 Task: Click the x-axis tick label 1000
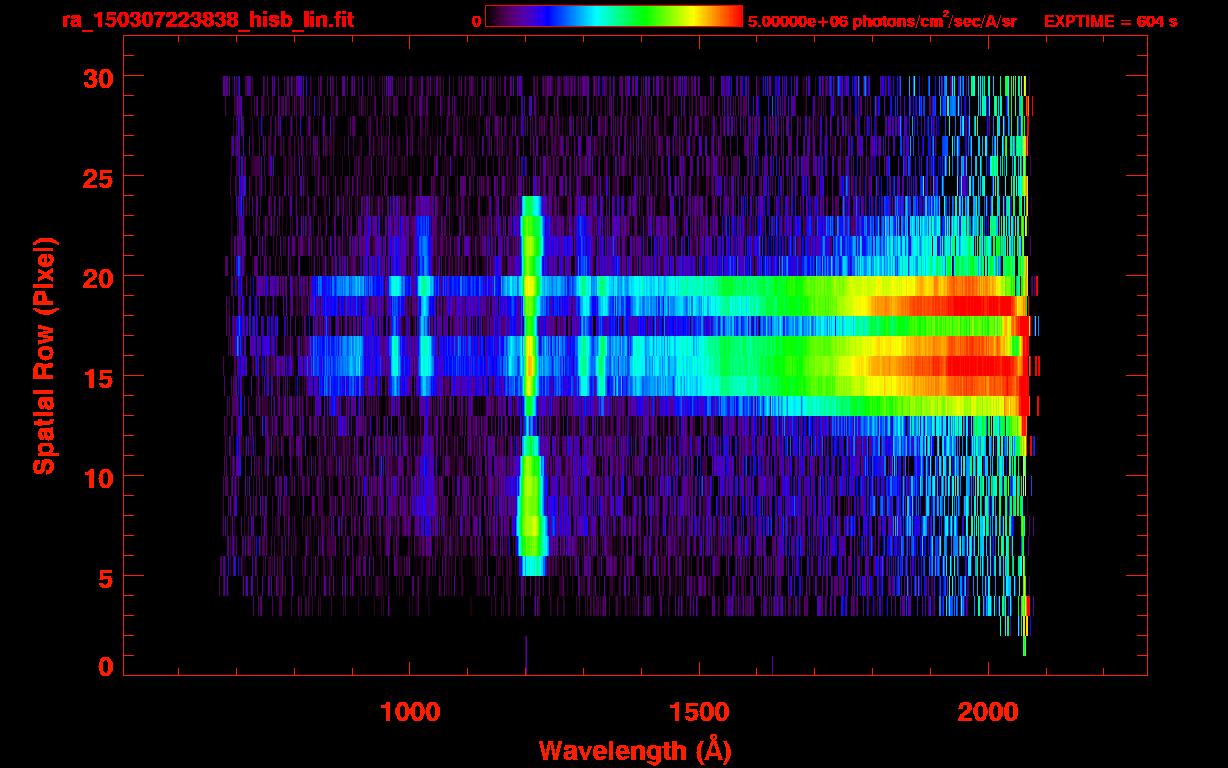[x=409, y=711]
